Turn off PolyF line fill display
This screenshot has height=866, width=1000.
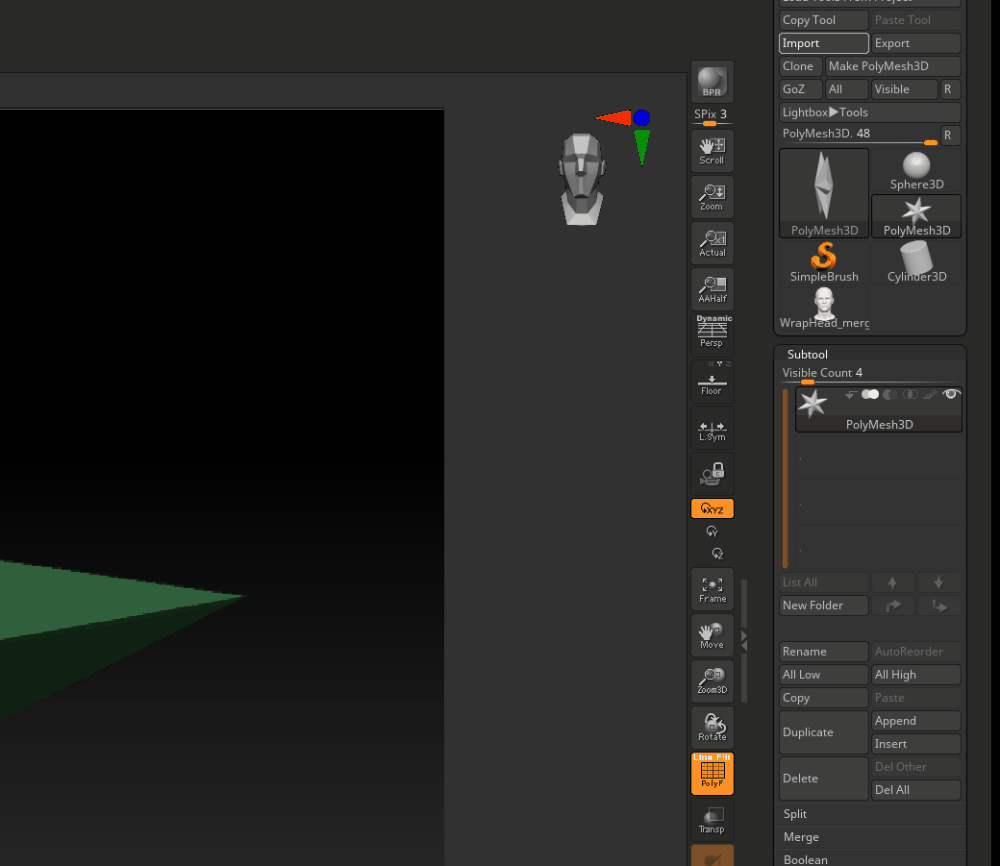(712, 773)
